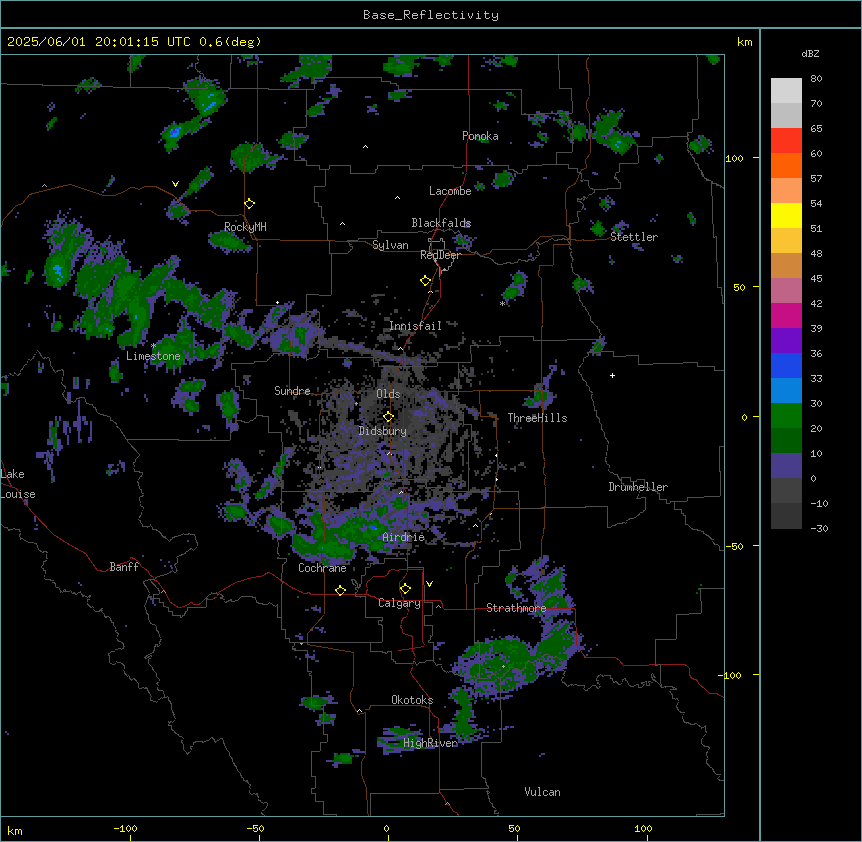Select the Olds label
The height and width of the screenshot is (842, 862).
click(388, 394)
